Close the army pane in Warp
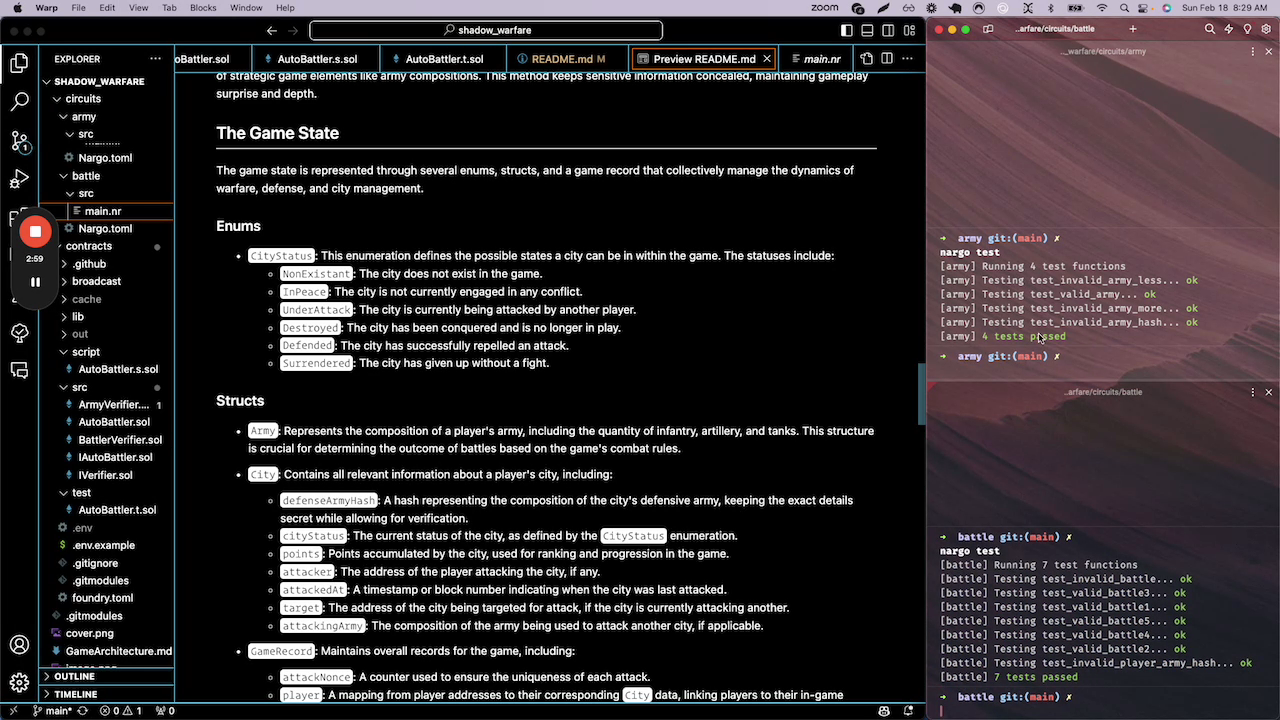 [x=1269, y=52]
